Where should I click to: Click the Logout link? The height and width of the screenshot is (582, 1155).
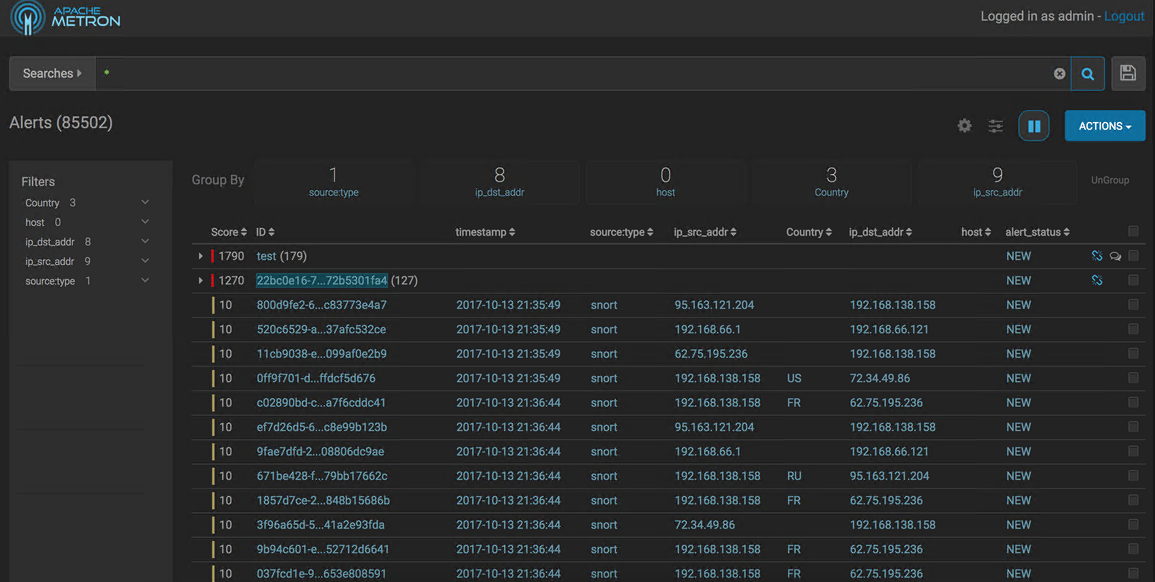click(1124, 16)
